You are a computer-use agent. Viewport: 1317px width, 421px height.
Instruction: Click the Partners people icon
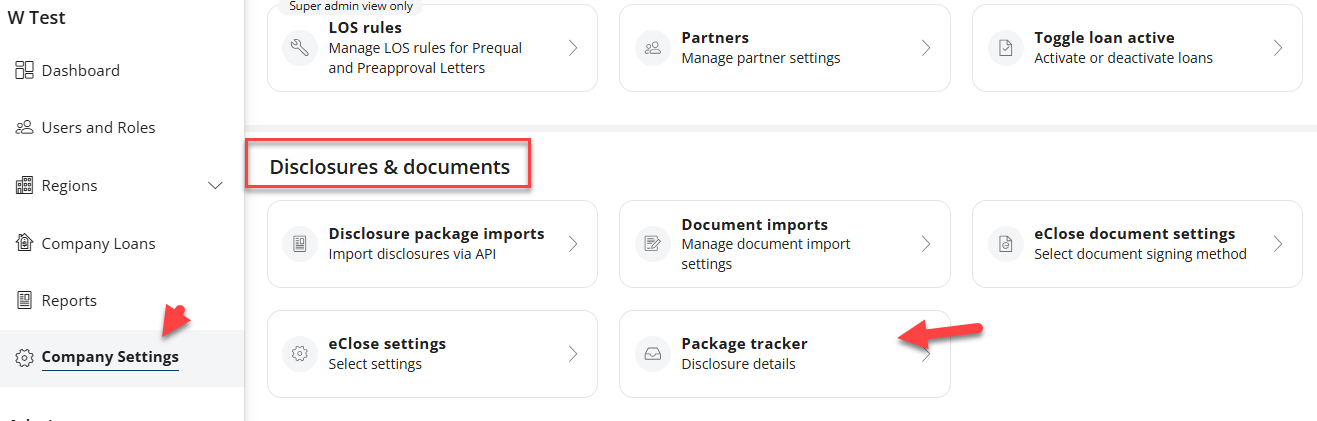pyautogui.click(x=653, y=48)
